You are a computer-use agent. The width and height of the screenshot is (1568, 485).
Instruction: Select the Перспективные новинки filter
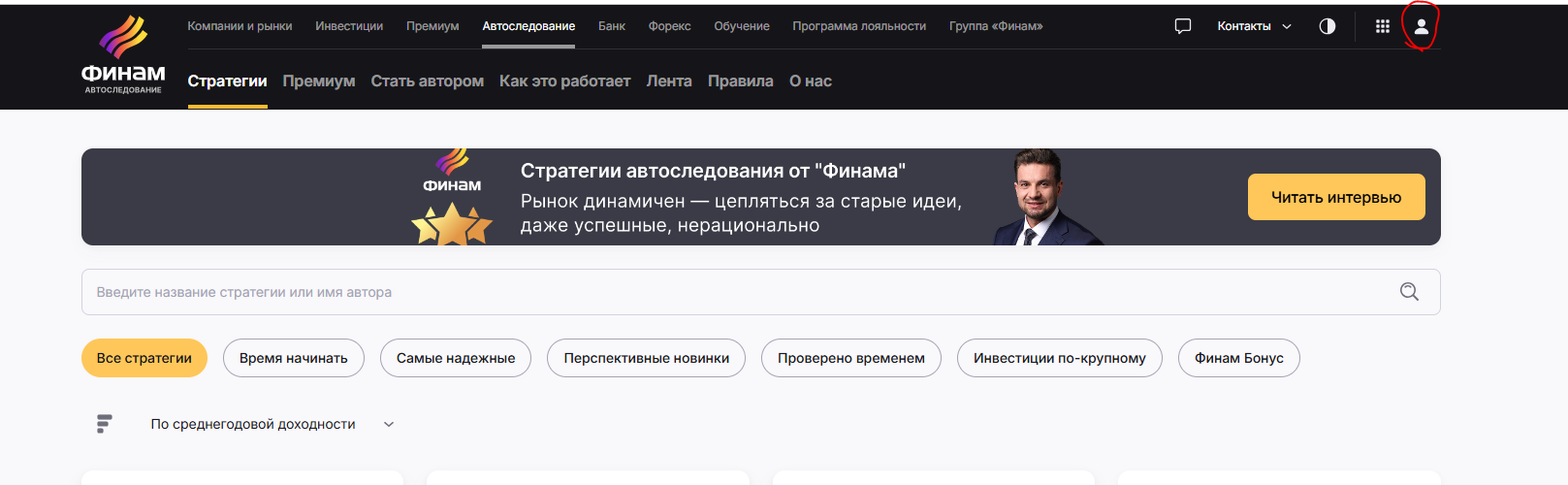646,358
